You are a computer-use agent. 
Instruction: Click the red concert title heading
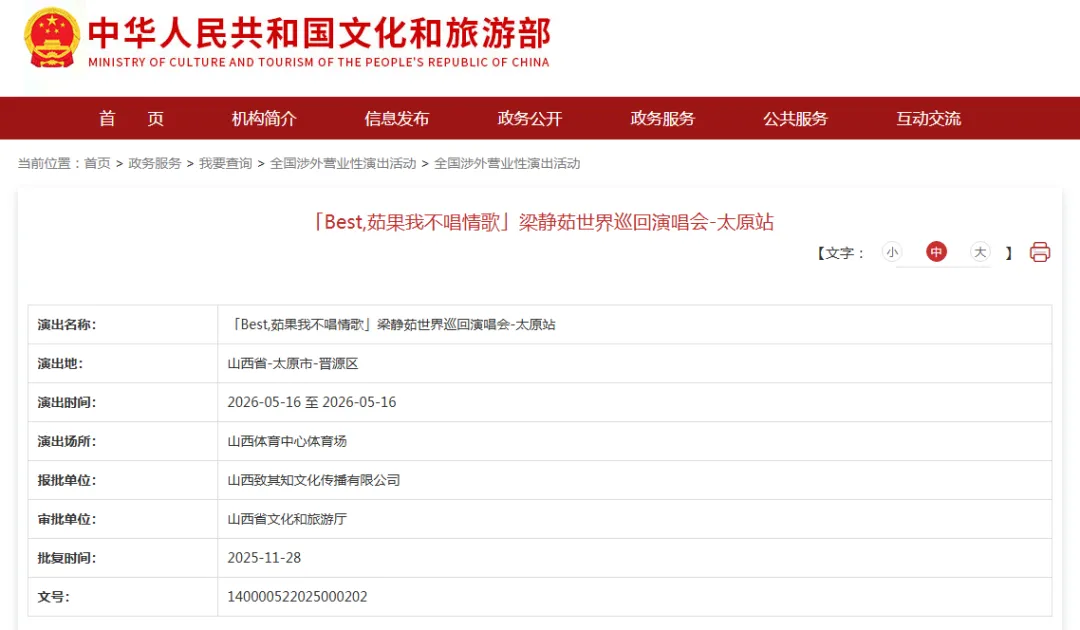(x=541, y=222)
